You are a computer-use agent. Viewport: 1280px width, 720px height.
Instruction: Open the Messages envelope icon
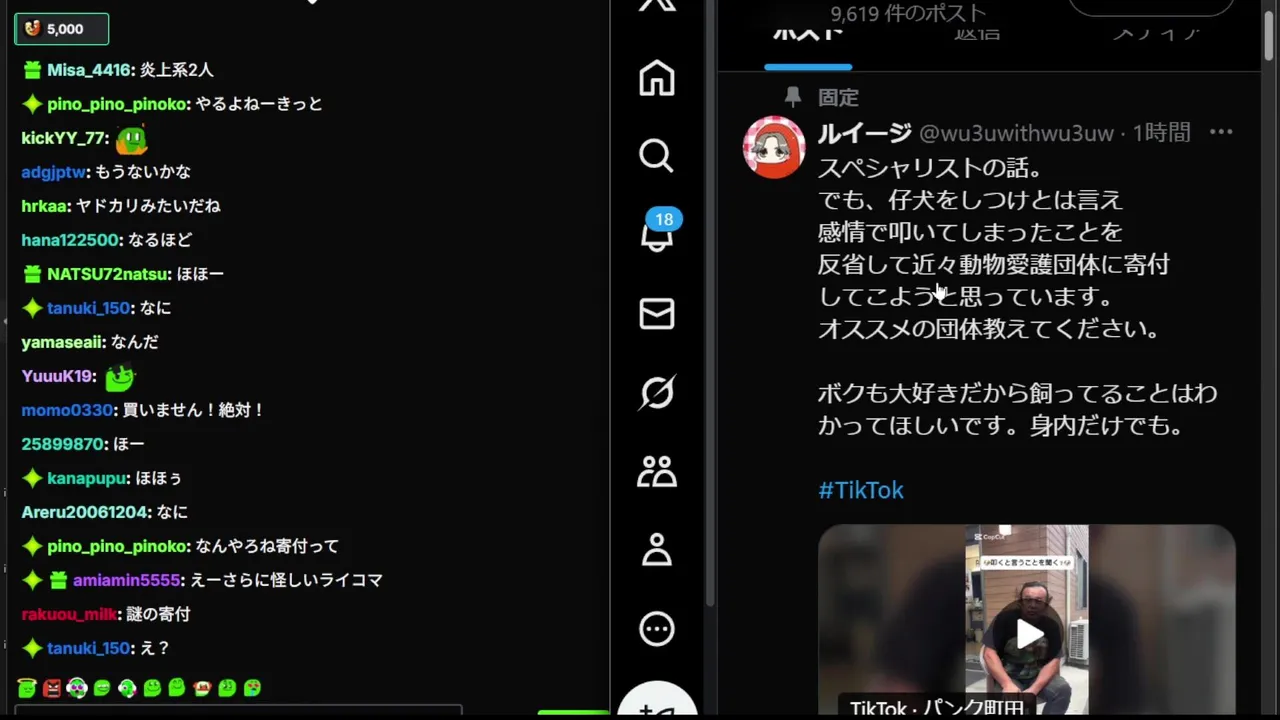click(x=657, y=314)
